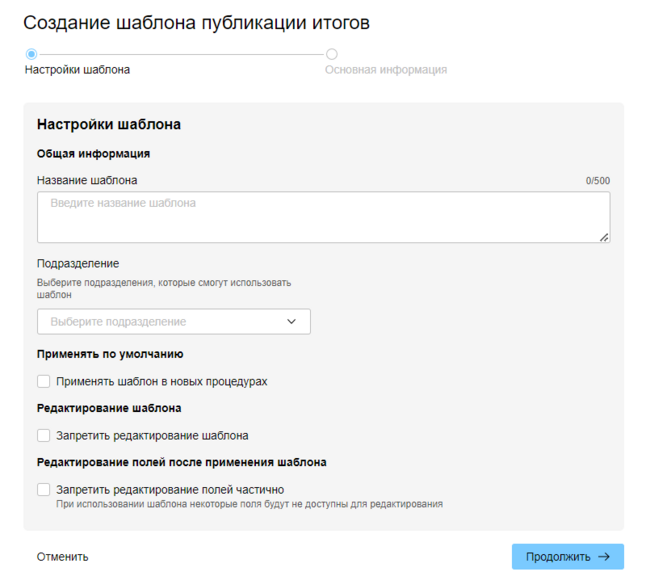Click the 0/500 character counter
The width and height of the screenshot is (650, 576).
[x=598, y=181]
